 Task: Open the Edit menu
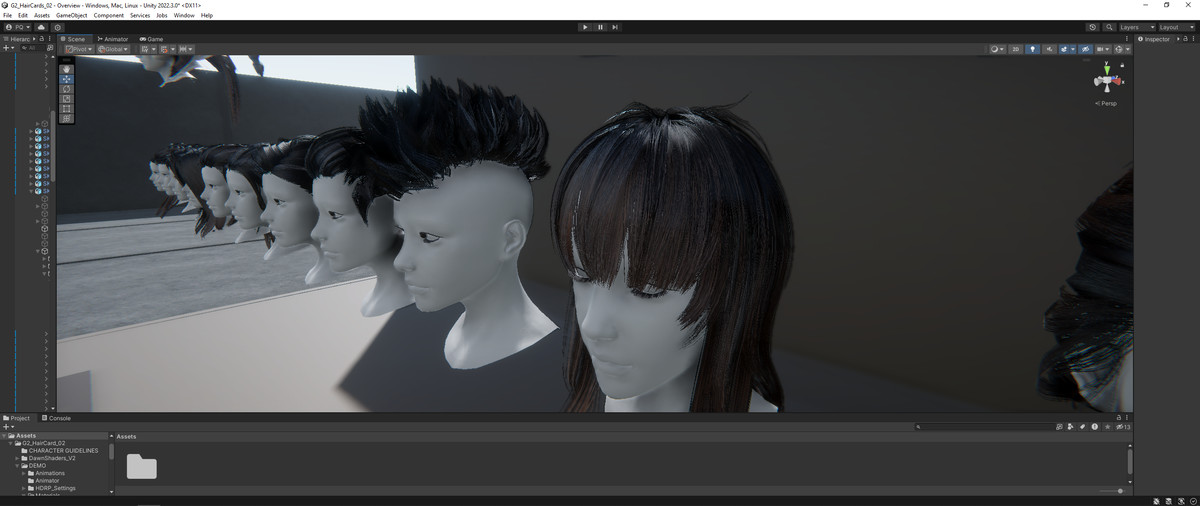(x=23, y=15)
